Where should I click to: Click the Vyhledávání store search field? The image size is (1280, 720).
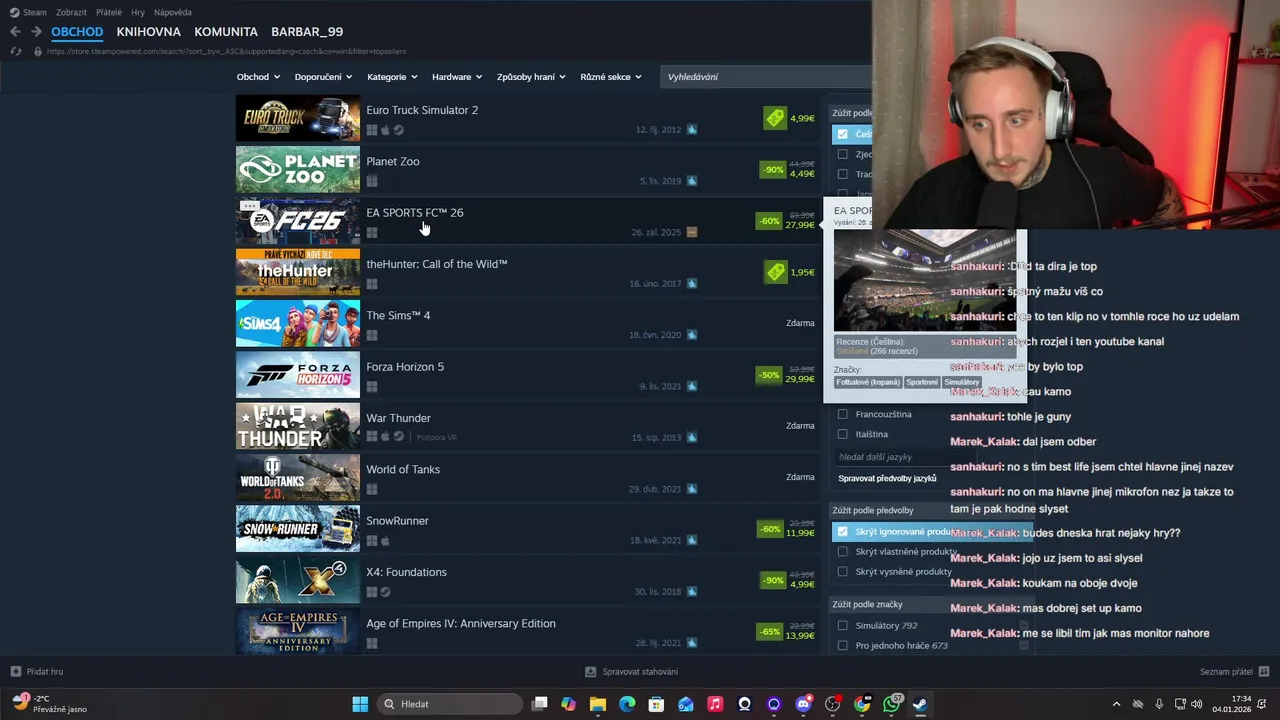coord(766,77)
